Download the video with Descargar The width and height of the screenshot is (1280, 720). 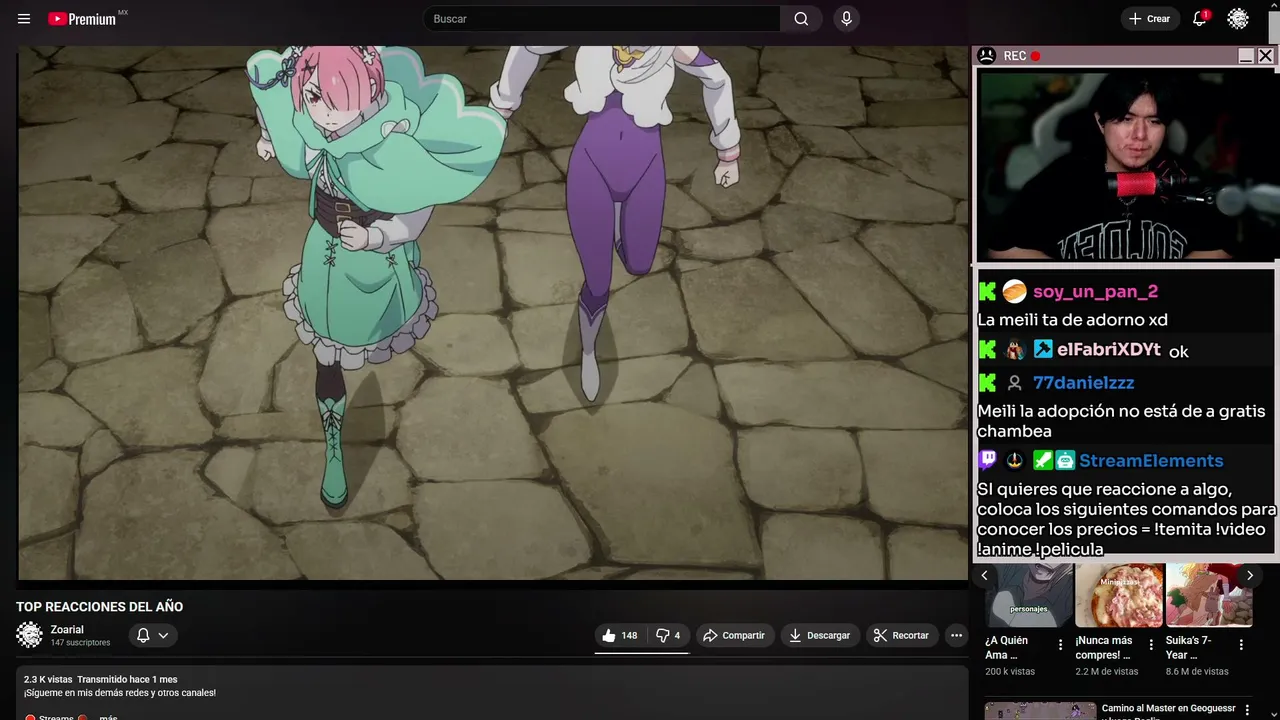pyautogui.click(x=819, y=635)
